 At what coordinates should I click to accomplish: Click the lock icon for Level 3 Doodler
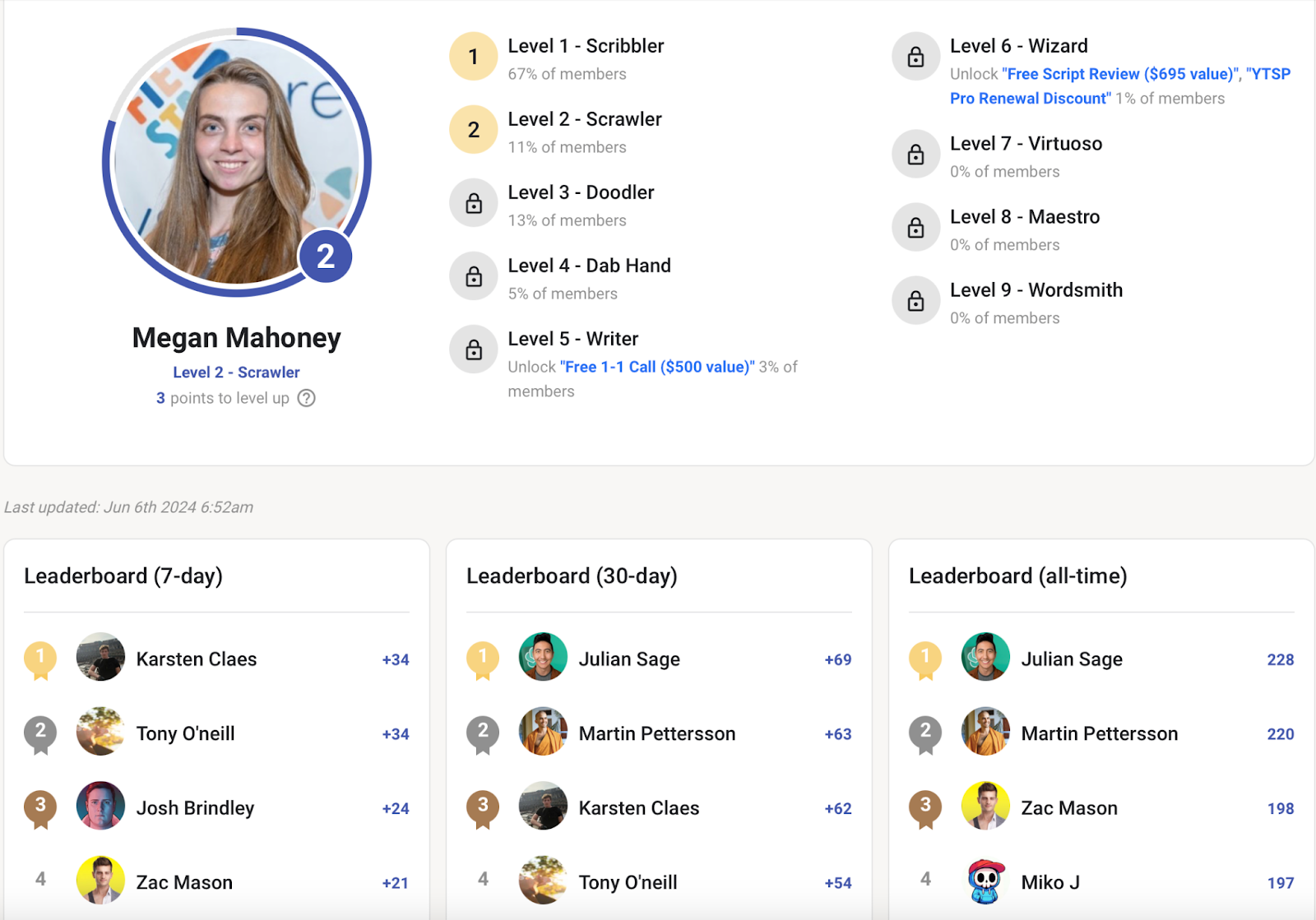[x=473, y=203]
